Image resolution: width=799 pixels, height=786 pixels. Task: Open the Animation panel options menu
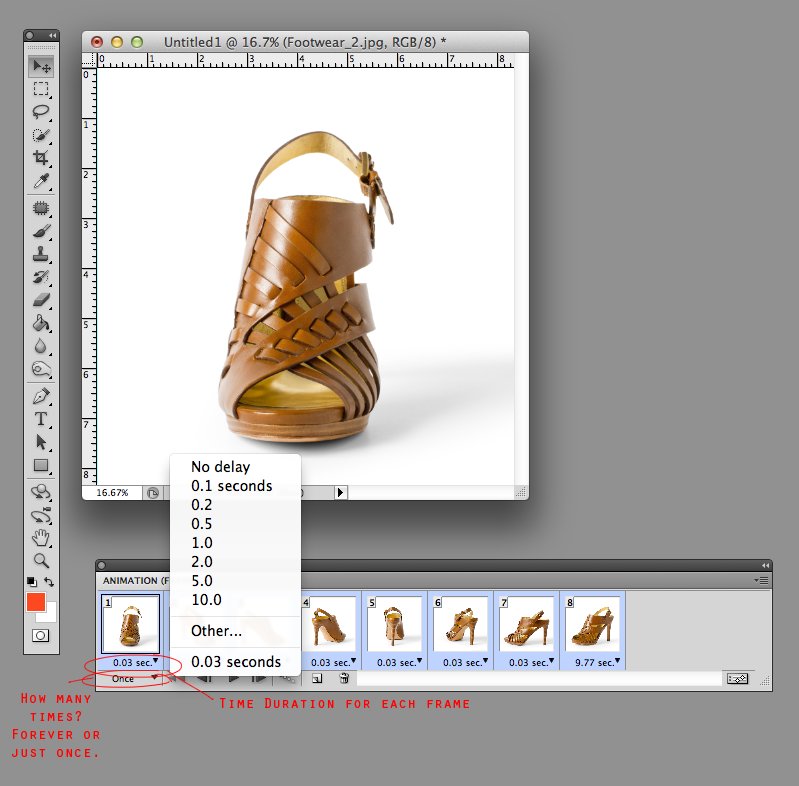pyautogui.click(x=761, y=580)
